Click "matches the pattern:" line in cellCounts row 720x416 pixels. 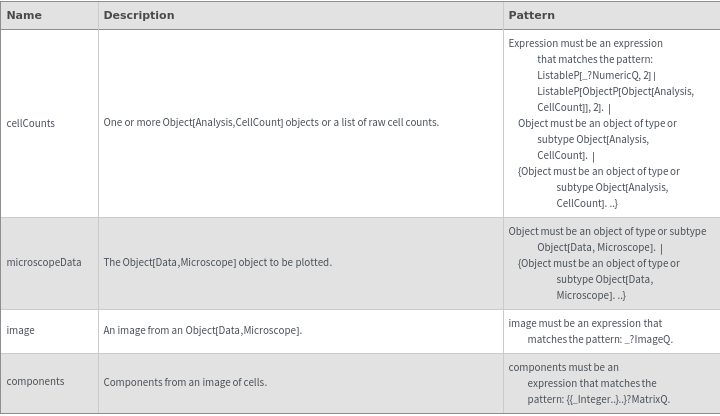[x=594, y=59]
